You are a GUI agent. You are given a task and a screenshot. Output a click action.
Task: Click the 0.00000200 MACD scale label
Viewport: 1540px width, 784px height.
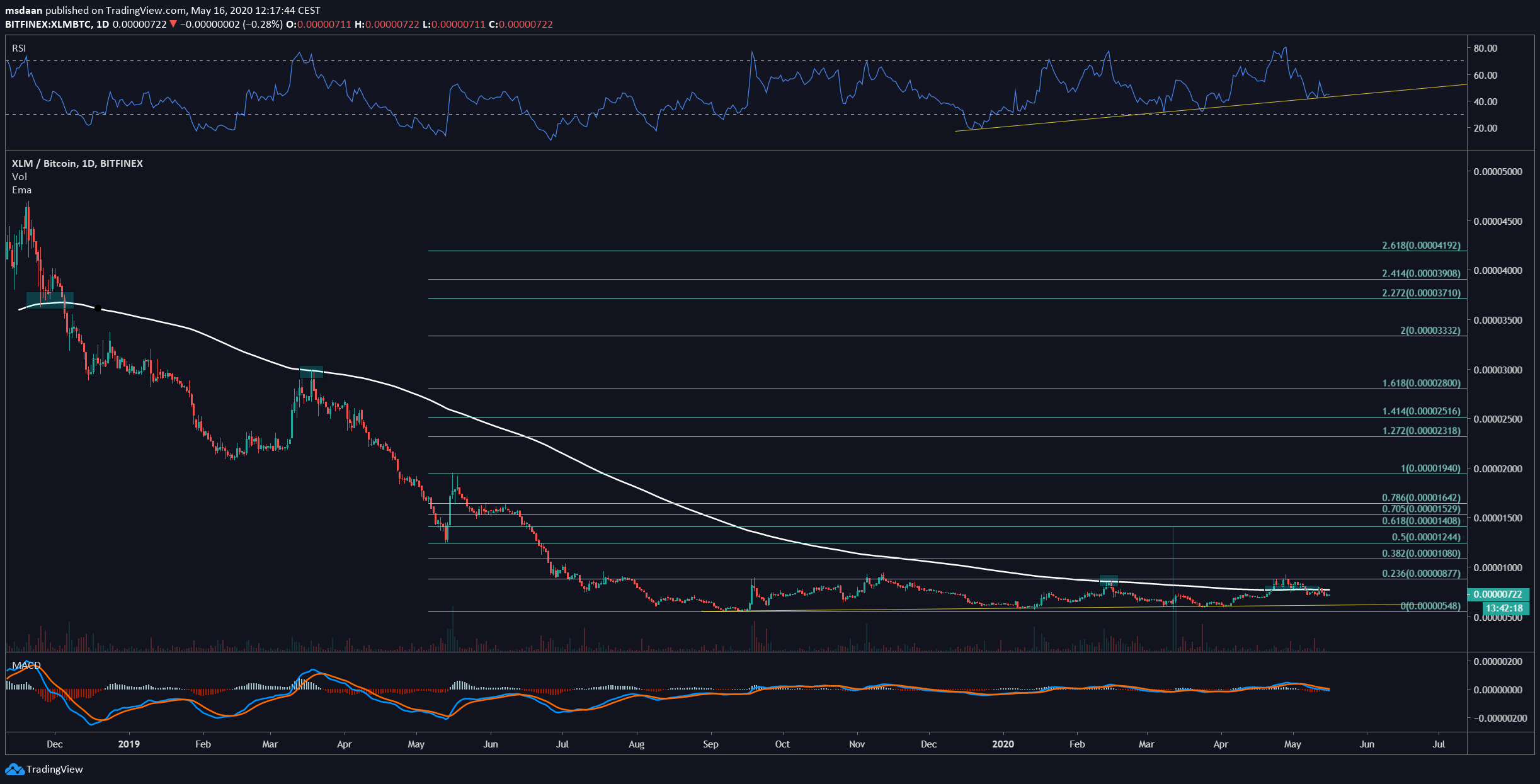(1498, 661)
